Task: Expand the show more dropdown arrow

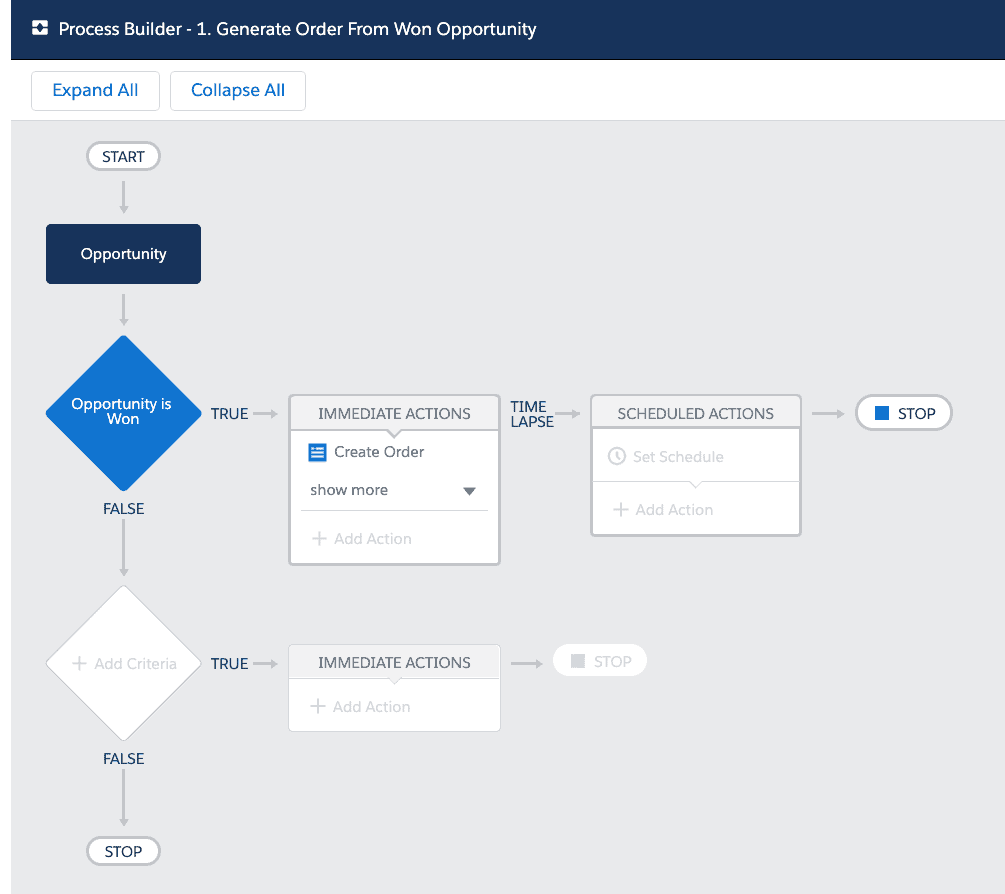Action: [x=469, y=491]
